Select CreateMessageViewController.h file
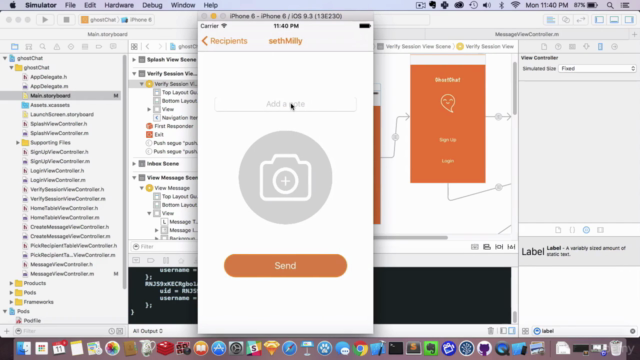 coord(69,227)
